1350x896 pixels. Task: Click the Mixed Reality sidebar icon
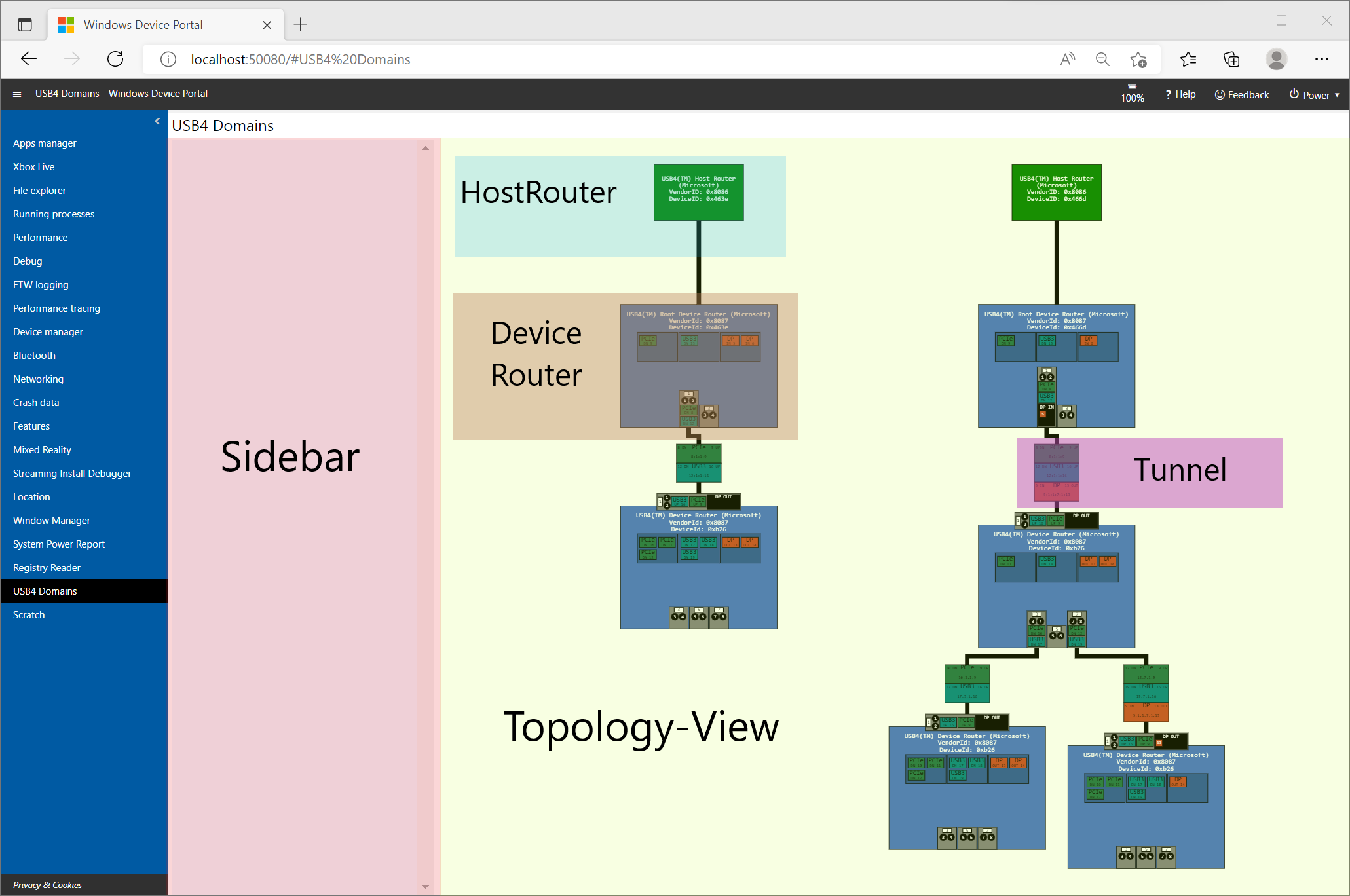coord(42,449)
